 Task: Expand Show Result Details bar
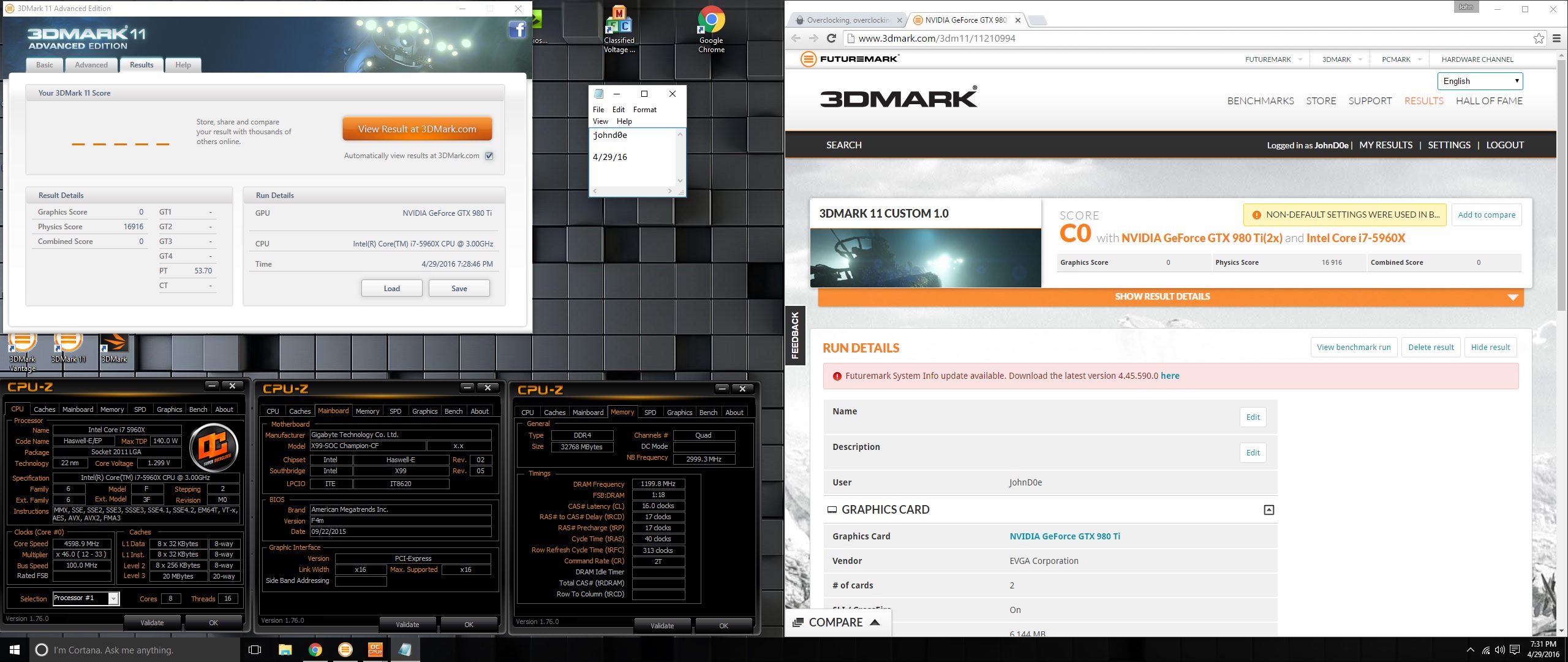click(1170, 297)
